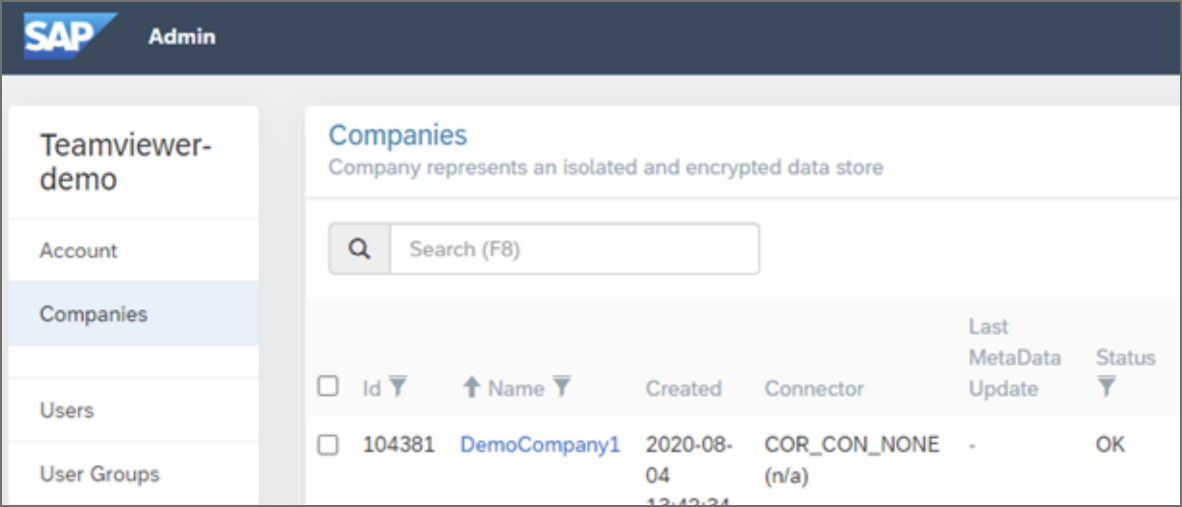Click the Connector column header
Image resolution: width=1182 pixels, height=507 pixels.
814,389
